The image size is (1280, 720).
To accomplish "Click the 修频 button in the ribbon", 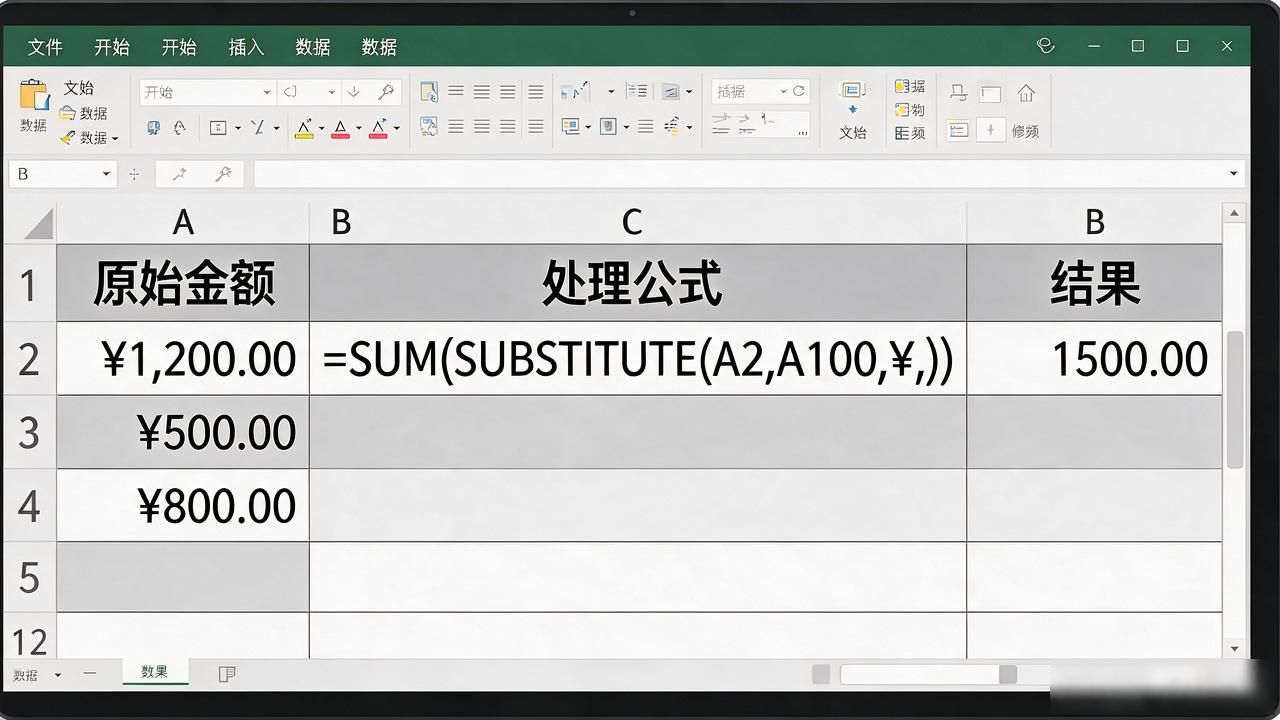I will pos(1025,131).
